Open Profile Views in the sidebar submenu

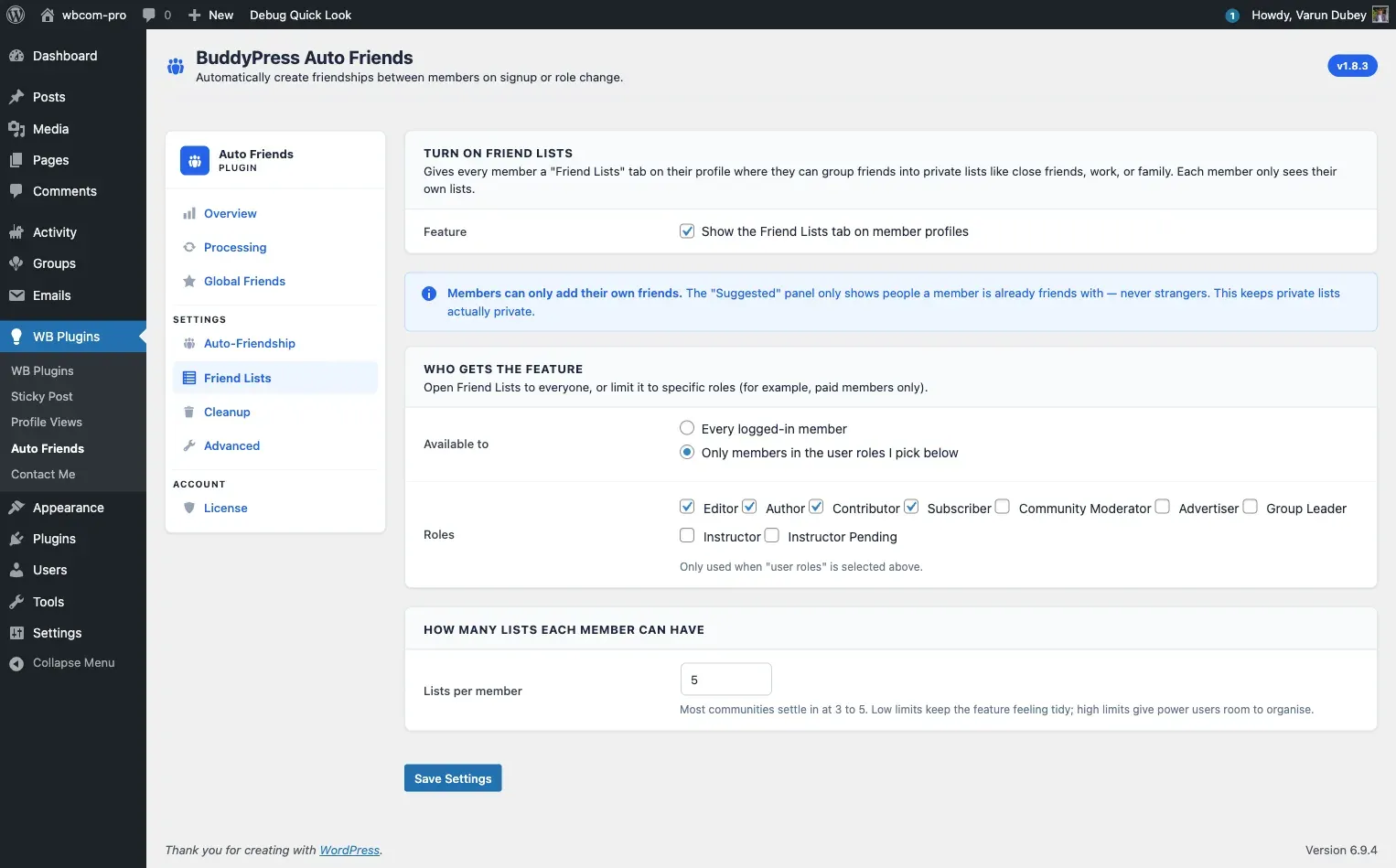[x=47, y=422]
